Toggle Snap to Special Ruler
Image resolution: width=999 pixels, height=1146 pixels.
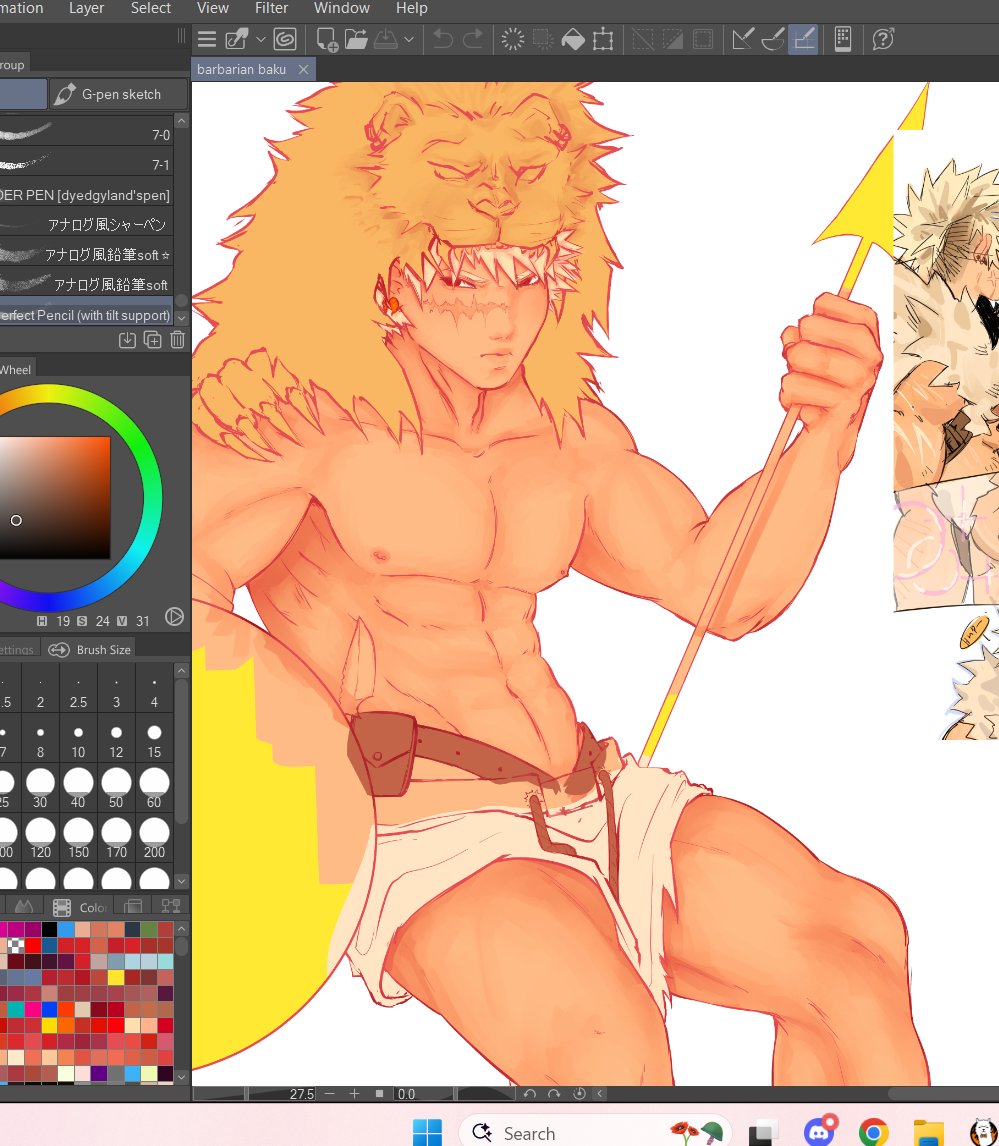tap(773, 39)
